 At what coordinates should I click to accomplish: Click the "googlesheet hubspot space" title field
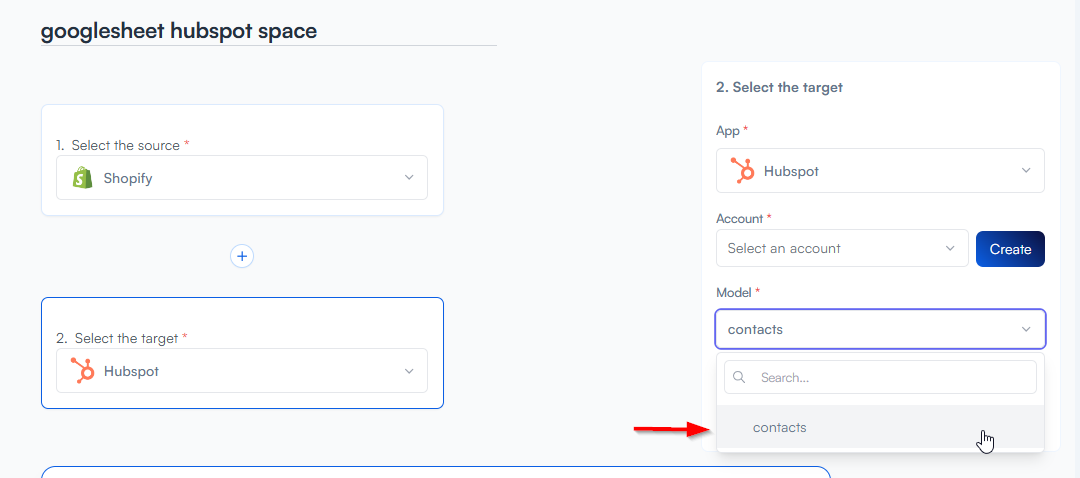coord(268,31)
